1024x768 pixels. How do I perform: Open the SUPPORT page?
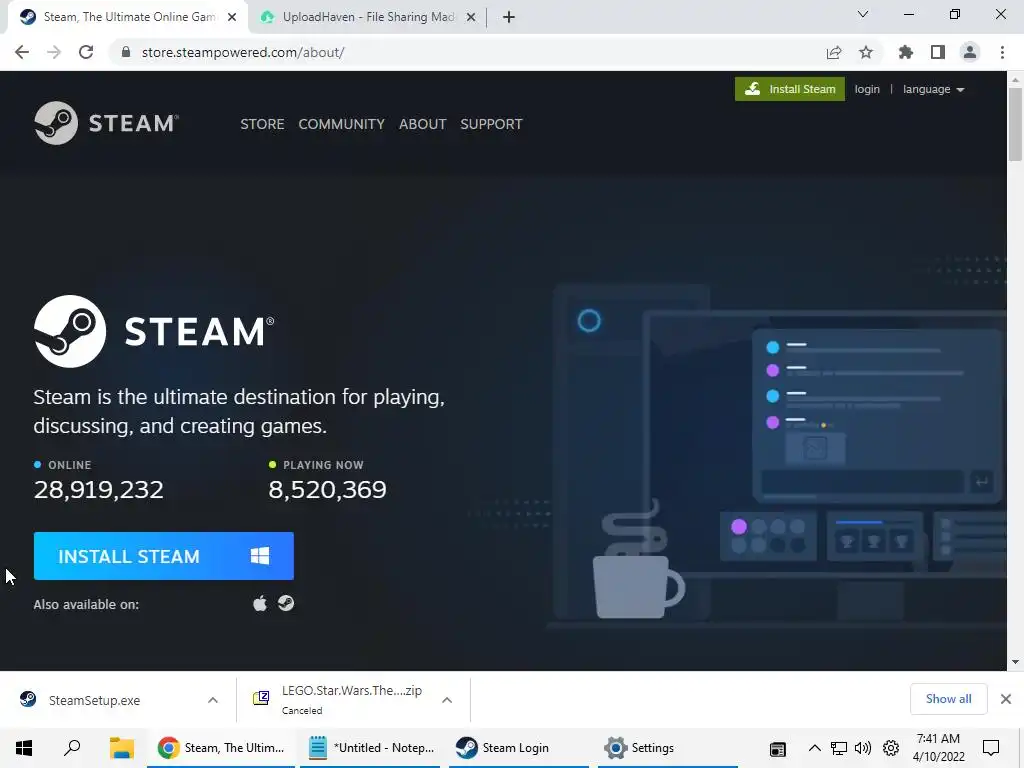491,124
